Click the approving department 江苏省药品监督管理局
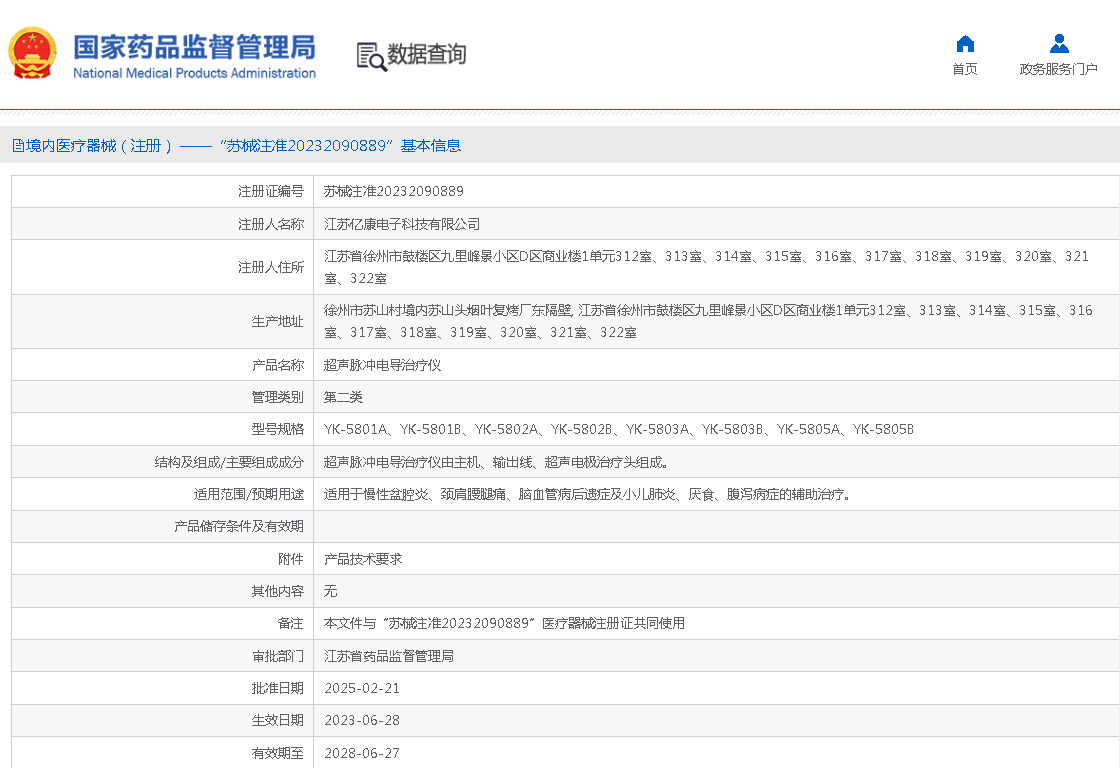 (389, 656)
